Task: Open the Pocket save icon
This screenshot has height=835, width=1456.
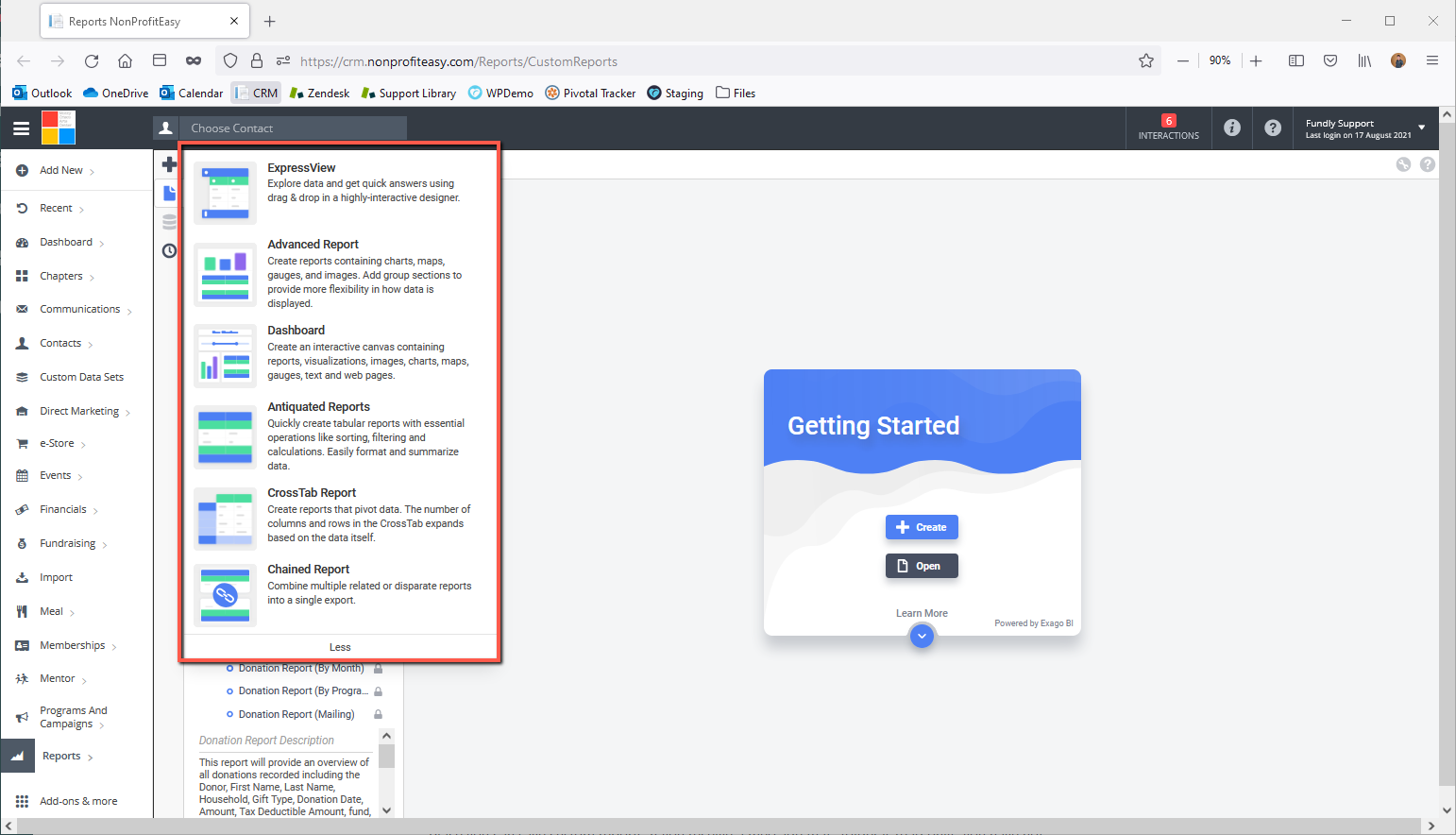Action: [1330, 60]
